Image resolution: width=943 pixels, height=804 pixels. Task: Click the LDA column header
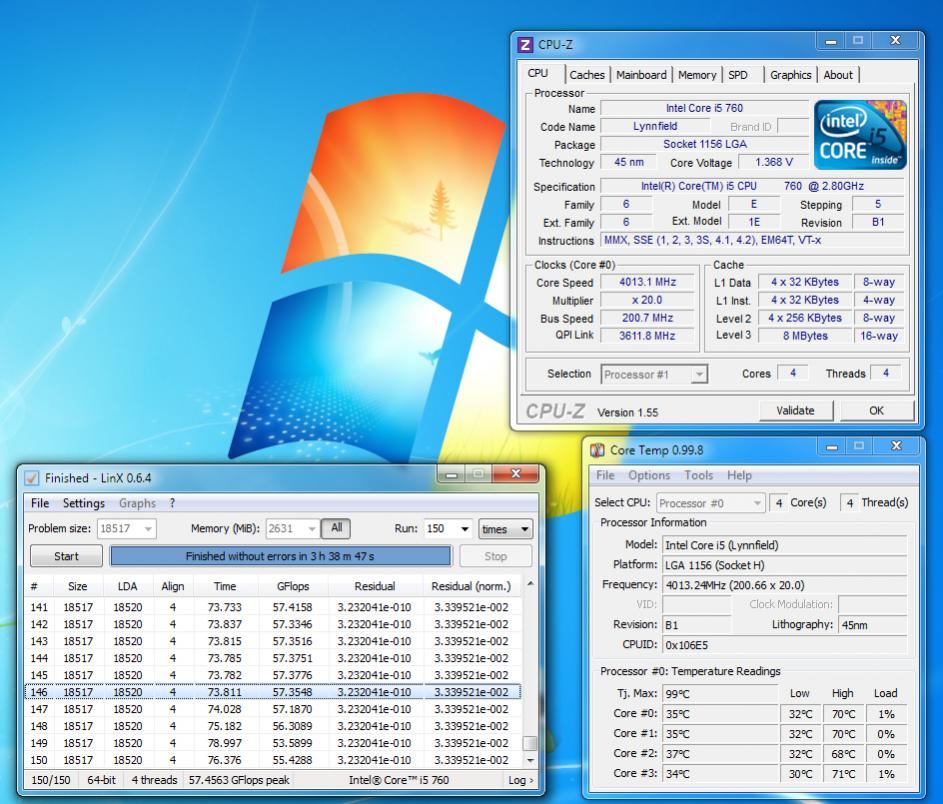127,586
